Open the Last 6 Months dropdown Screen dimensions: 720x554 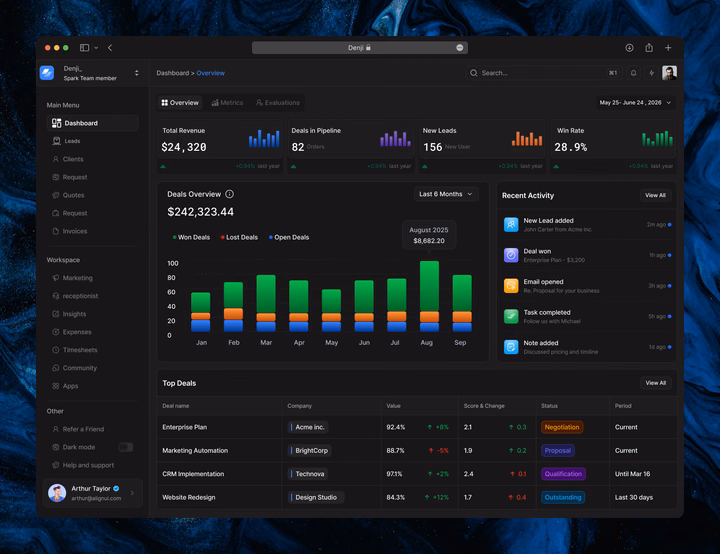(x=446, y=194)
